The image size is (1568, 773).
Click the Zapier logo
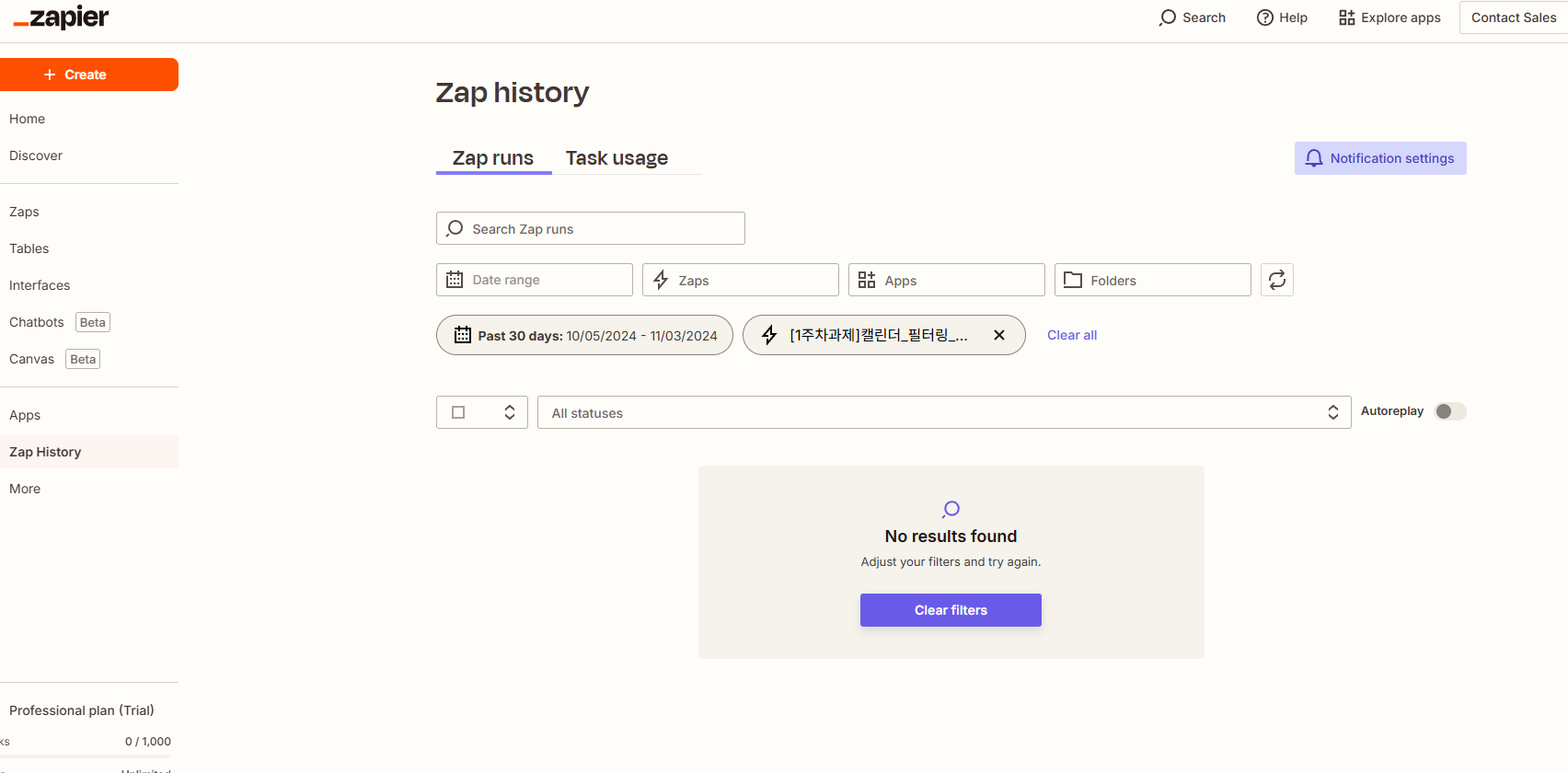click(61, 17)
